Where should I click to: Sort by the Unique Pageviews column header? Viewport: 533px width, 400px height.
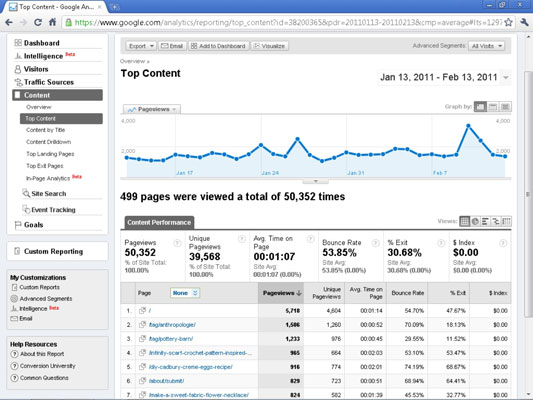pos(324,293)
